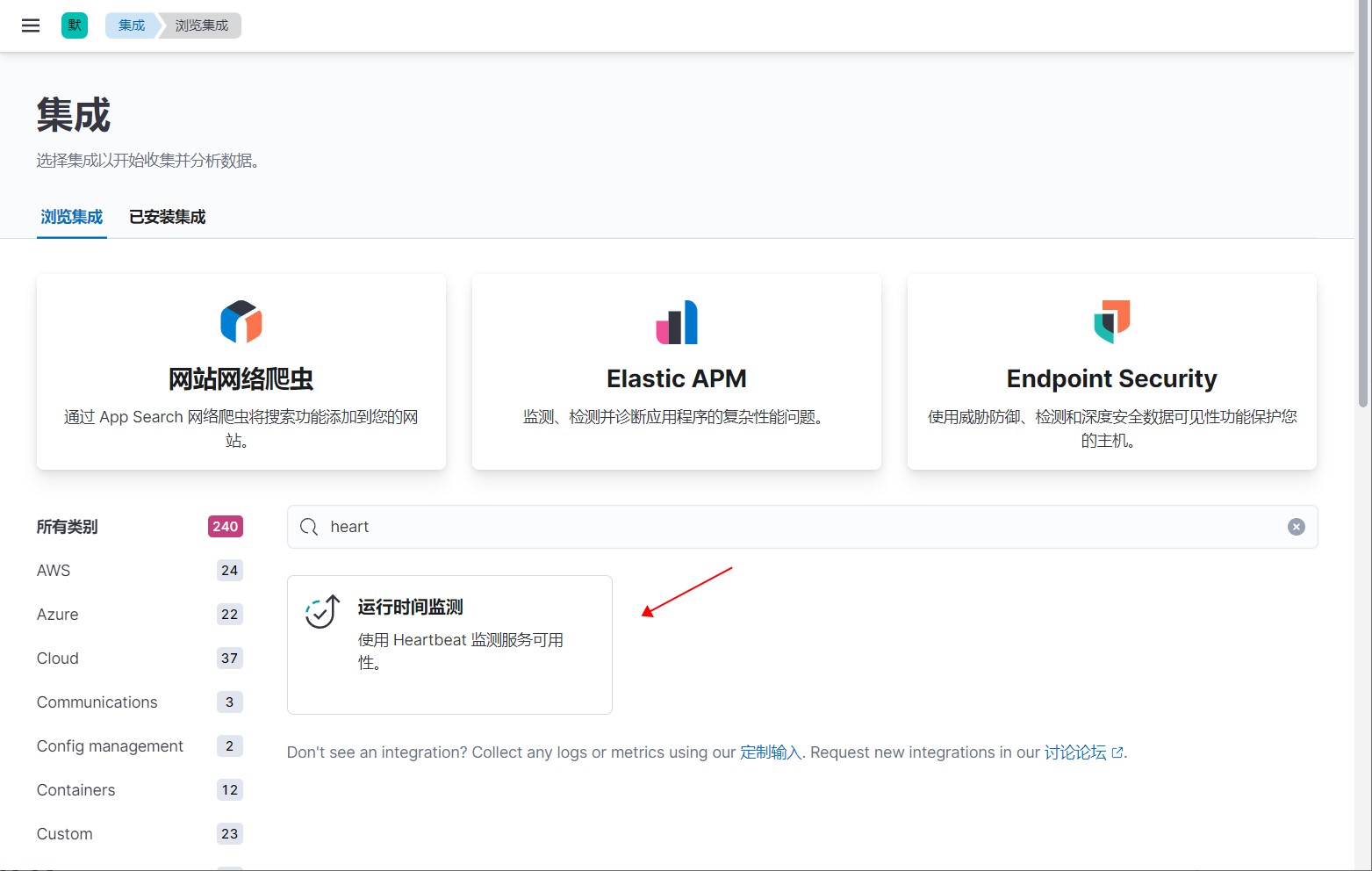Open the Elastic APM card

click(677, 372)
